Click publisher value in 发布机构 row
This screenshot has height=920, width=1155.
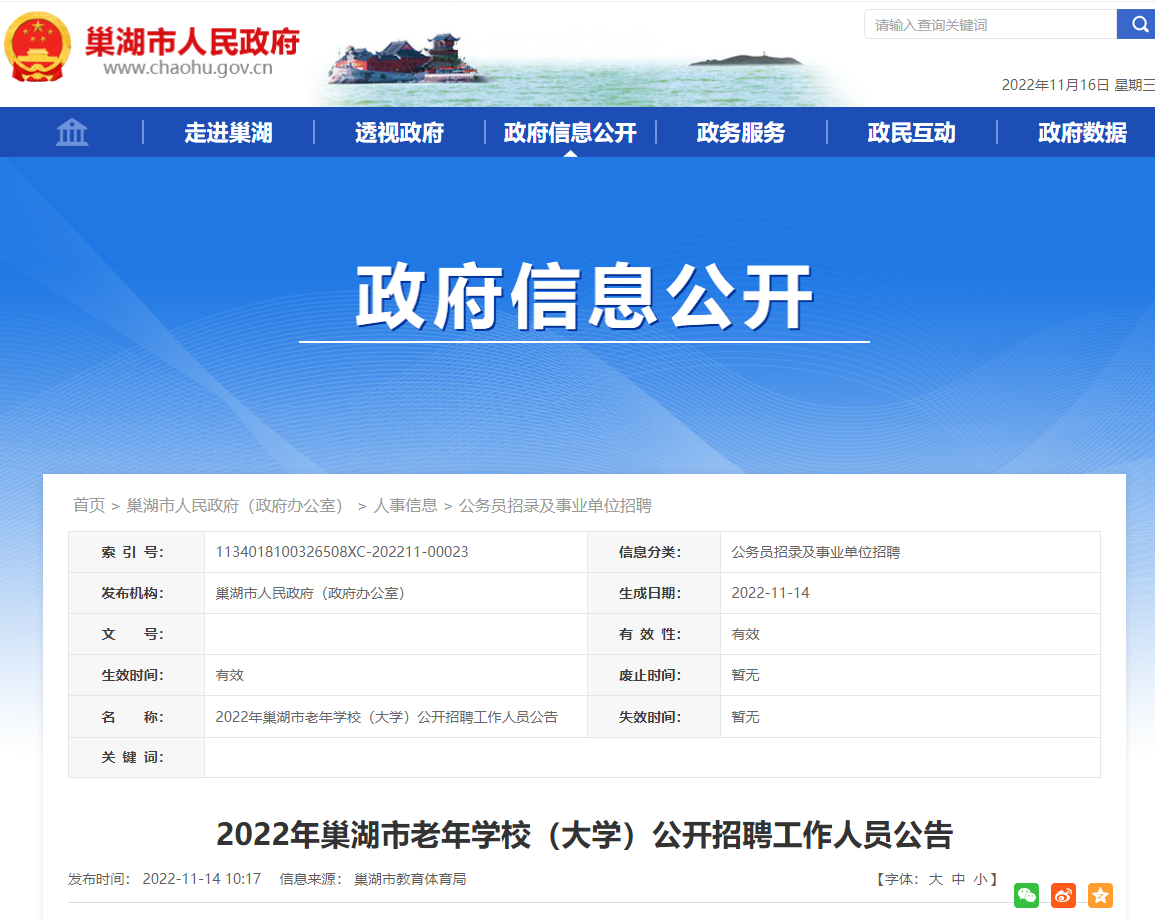click(309, 593)
